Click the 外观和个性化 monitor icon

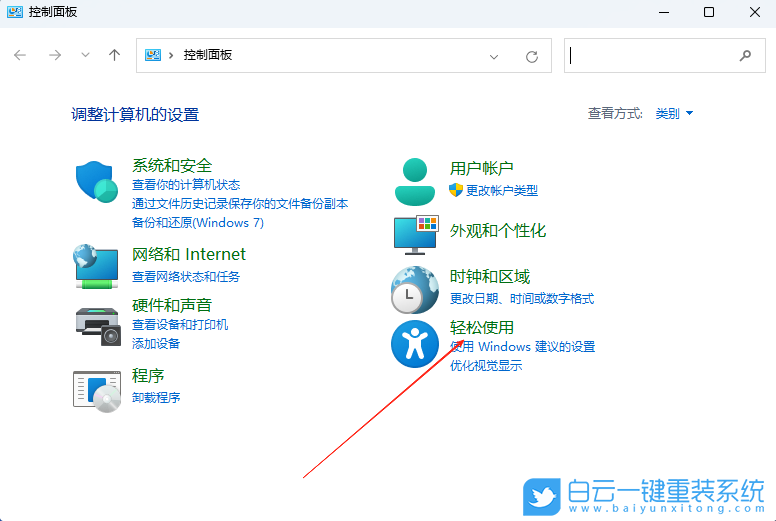(x=416, y=235)
